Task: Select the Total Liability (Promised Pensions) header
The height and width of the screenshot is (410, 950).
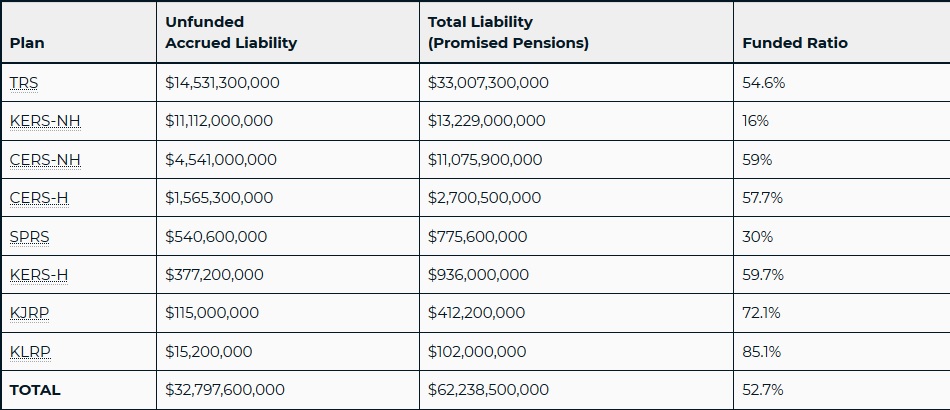Action: pos(508,32)
